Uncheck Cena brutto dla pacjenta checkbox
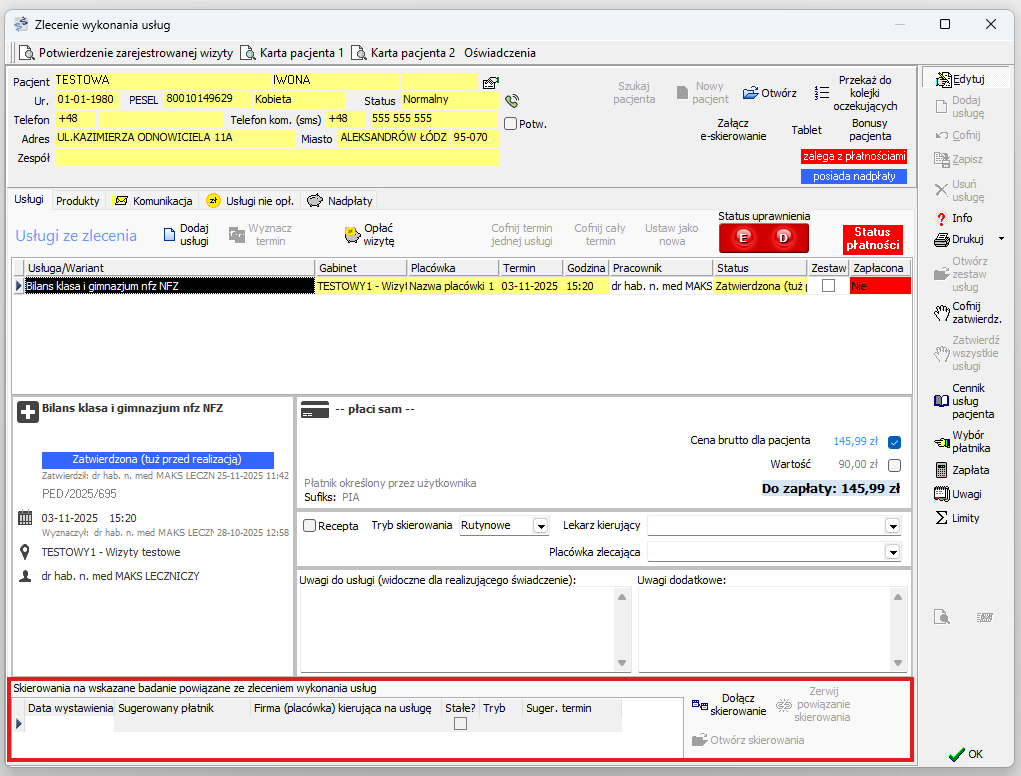 [x=894, y=442]
